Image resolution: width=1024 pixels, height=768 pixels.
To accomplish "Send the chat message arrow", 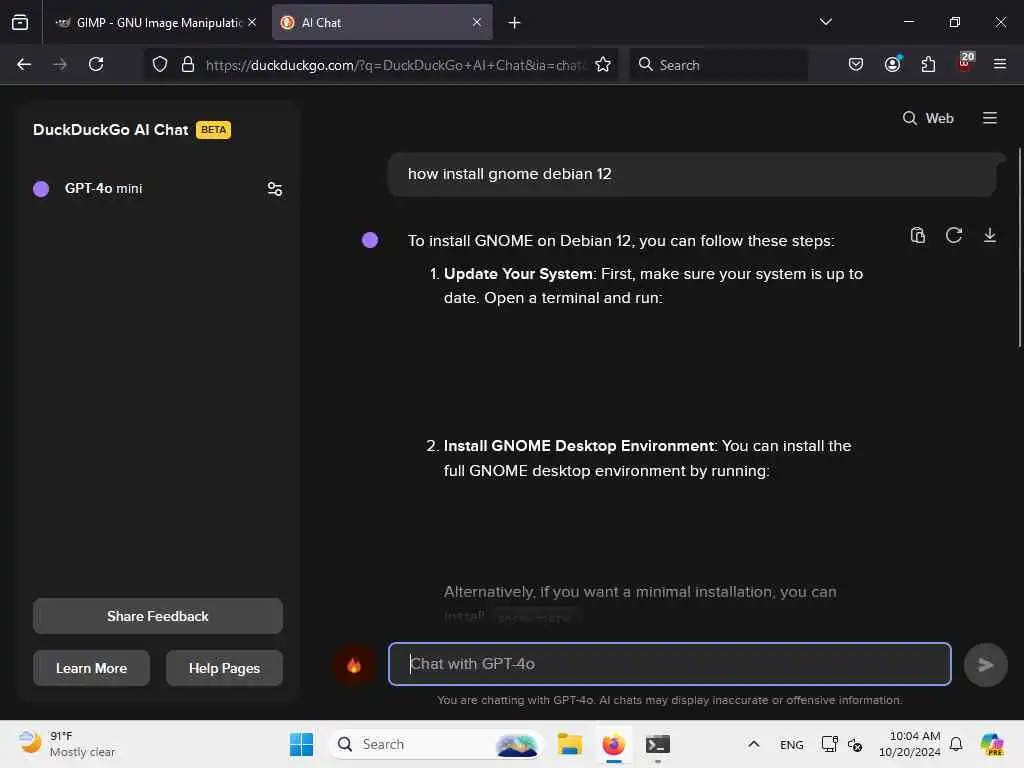I will [x=985, y=665].
